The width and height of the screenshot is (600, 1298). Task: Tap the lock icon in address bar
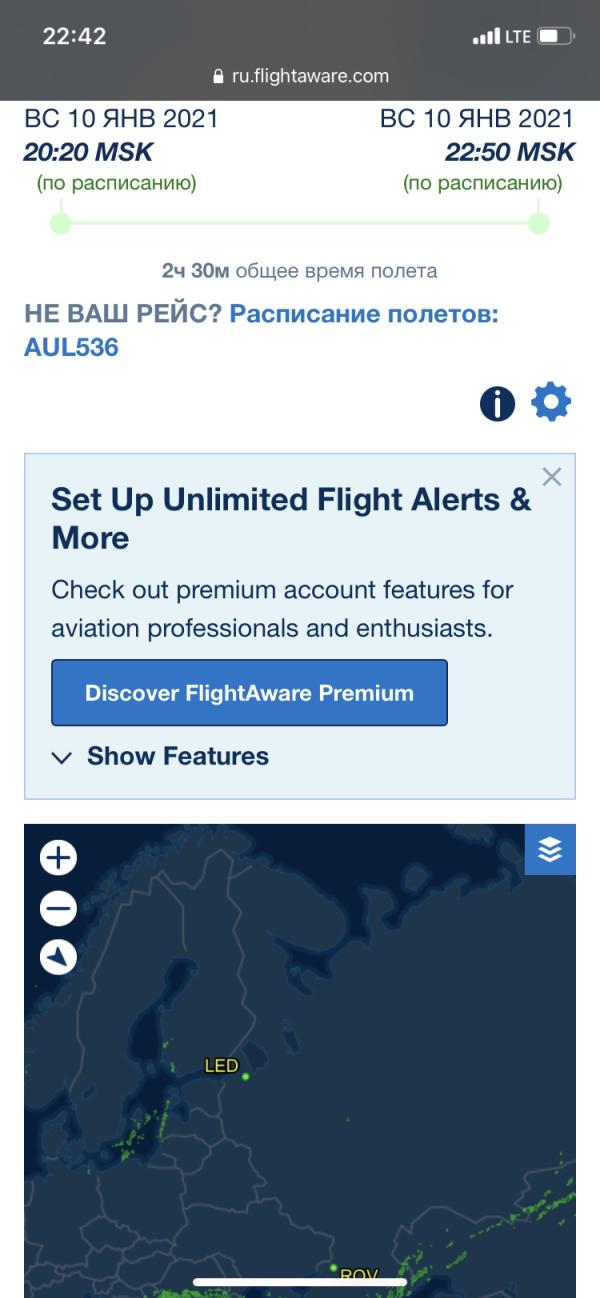pyautogui.click(x=219, y=76)
